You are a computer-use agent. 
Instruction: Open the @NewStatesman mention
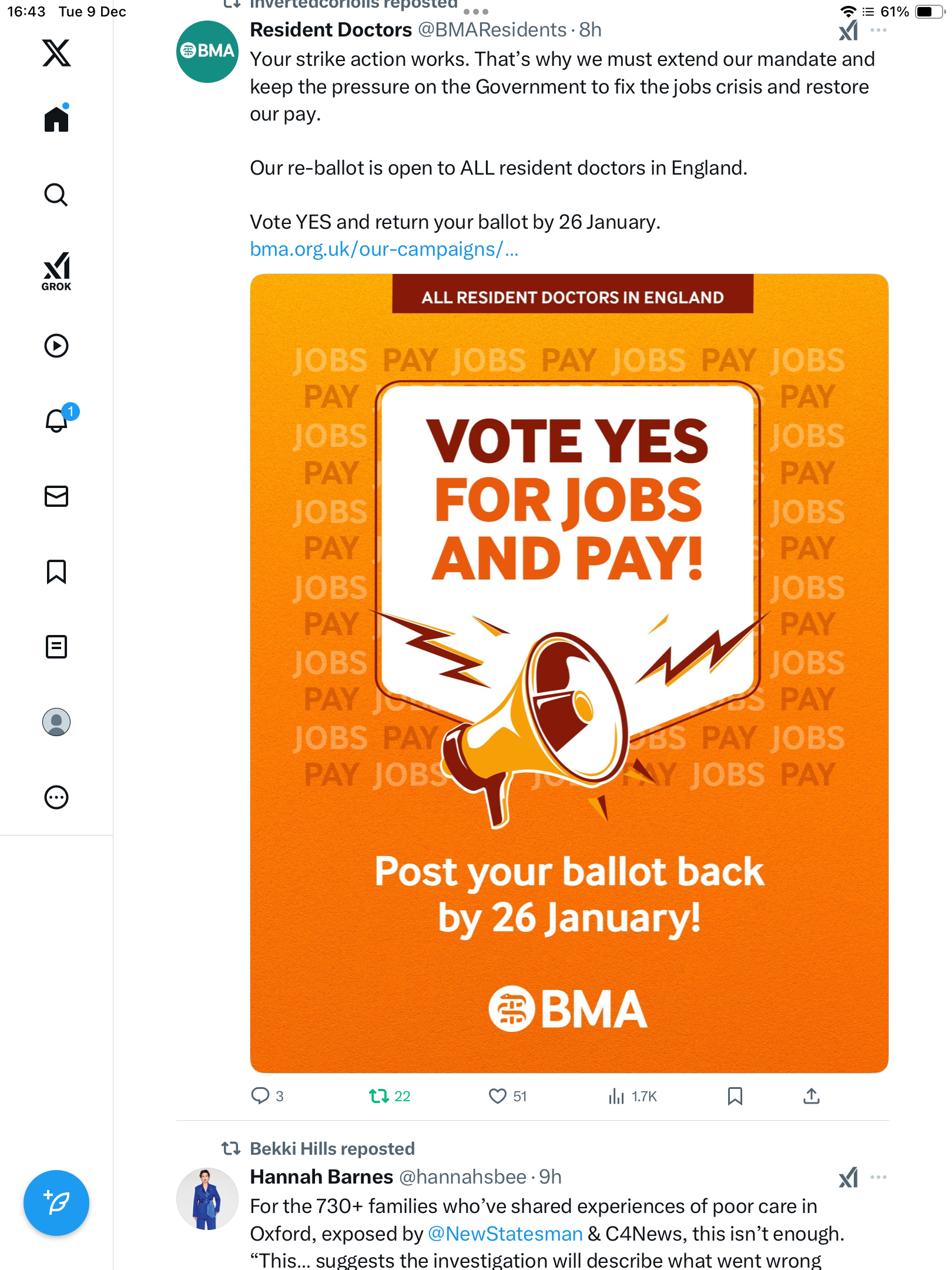pos(505,1234)
